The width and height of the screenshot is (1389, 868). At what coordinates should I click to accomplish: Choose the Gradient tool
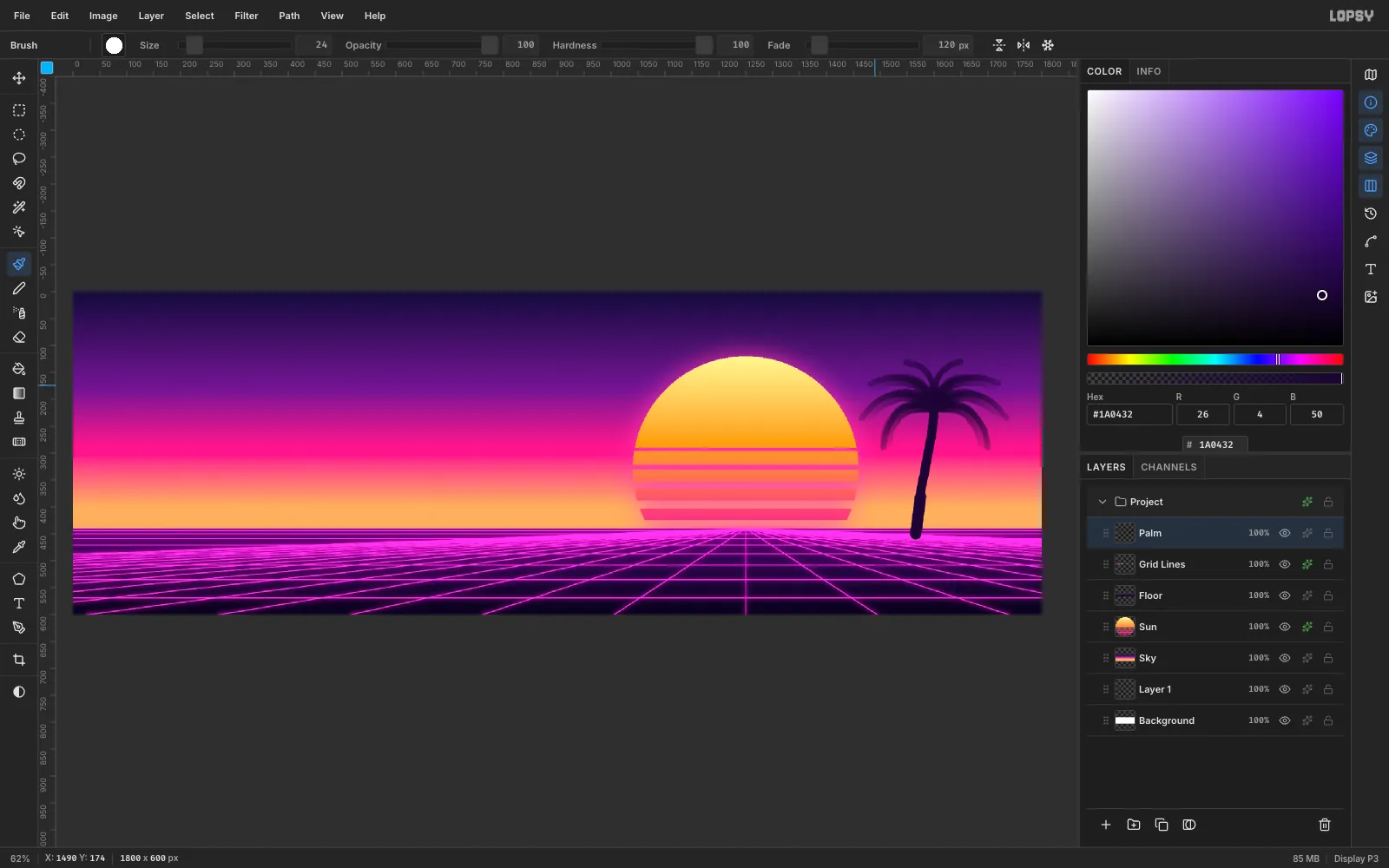click(19, 393)
